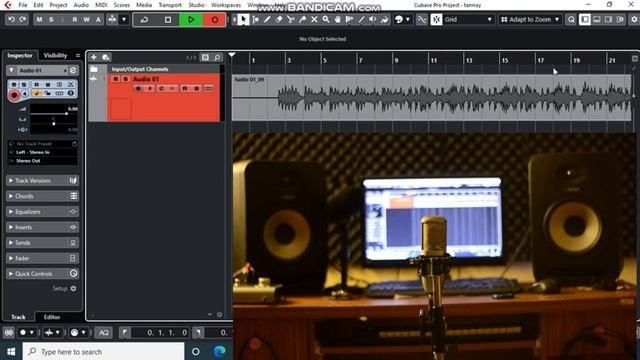
Task: Click the red Record button
Action: (214, 19)
